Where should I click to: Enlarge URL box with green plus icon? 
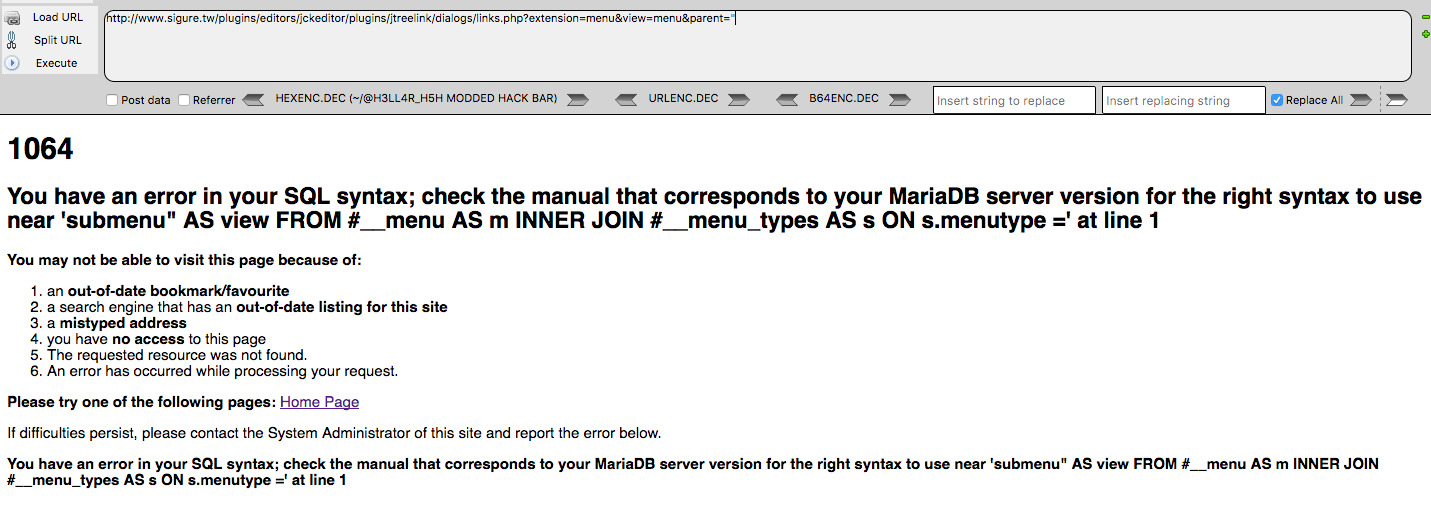[1425, 34]
